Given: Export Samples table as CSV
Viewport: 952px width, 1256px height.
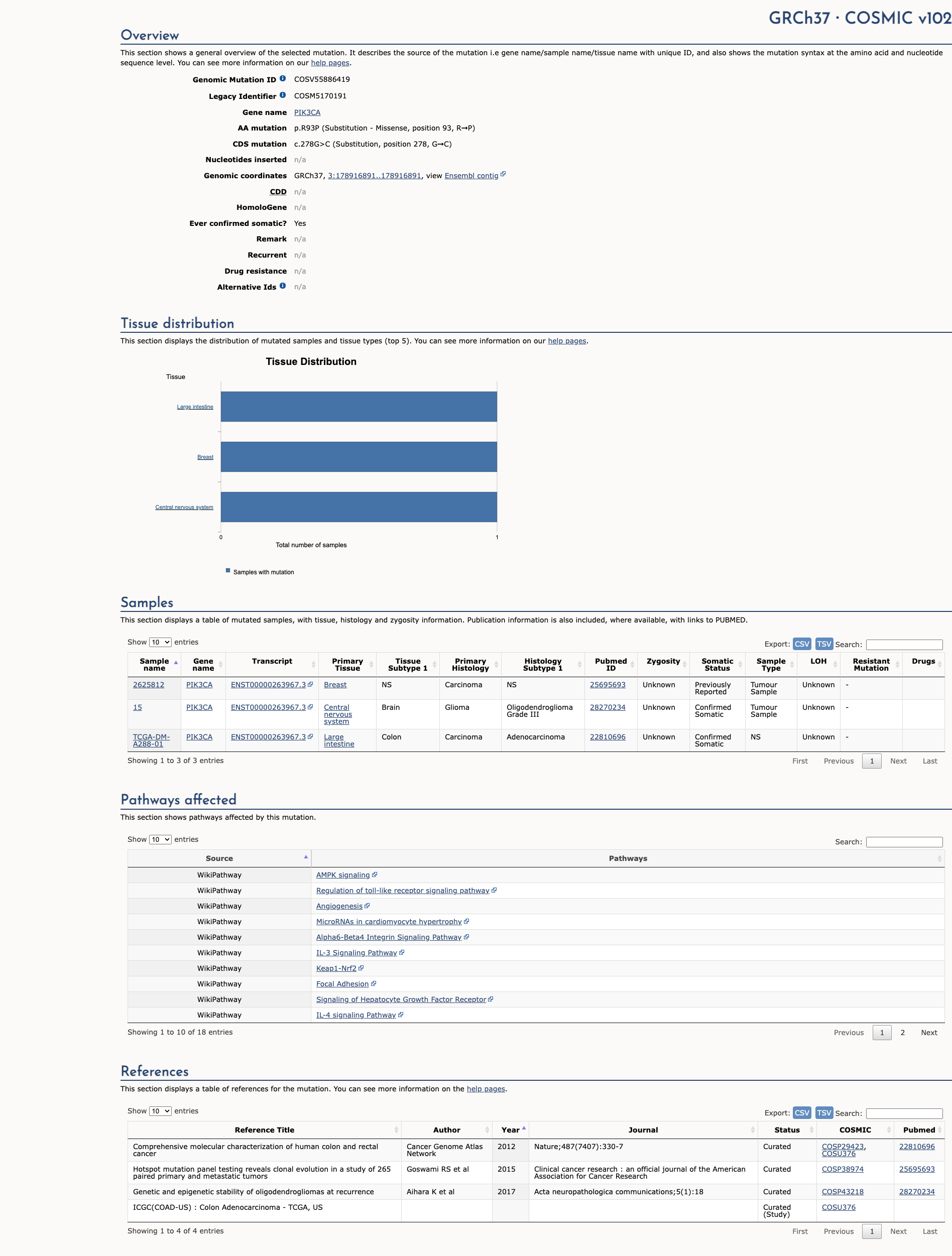Looking at the screenshot, I should click(801, 644).
